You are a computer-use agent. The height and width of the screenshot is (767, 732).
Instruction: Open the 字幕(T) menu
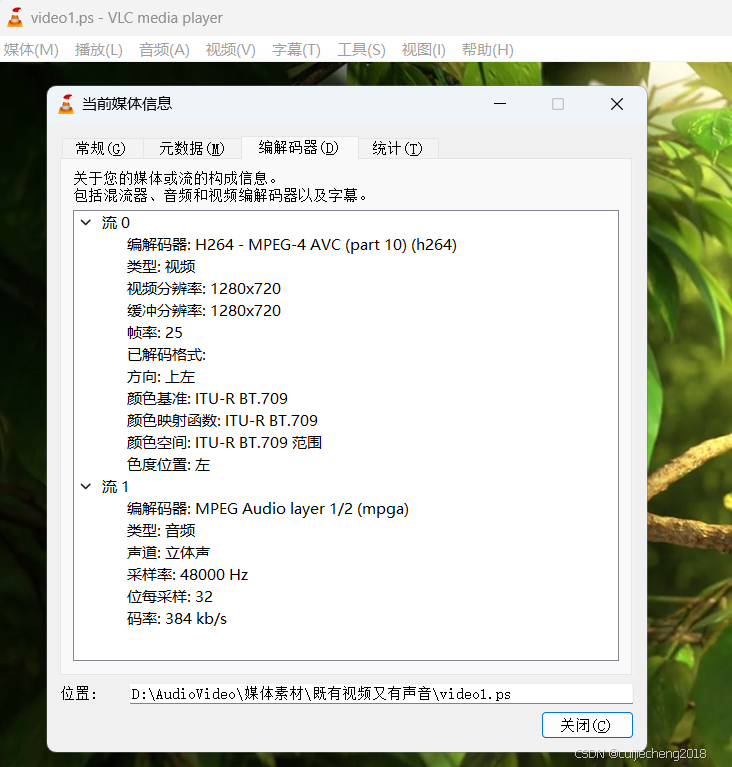point(296,50)
